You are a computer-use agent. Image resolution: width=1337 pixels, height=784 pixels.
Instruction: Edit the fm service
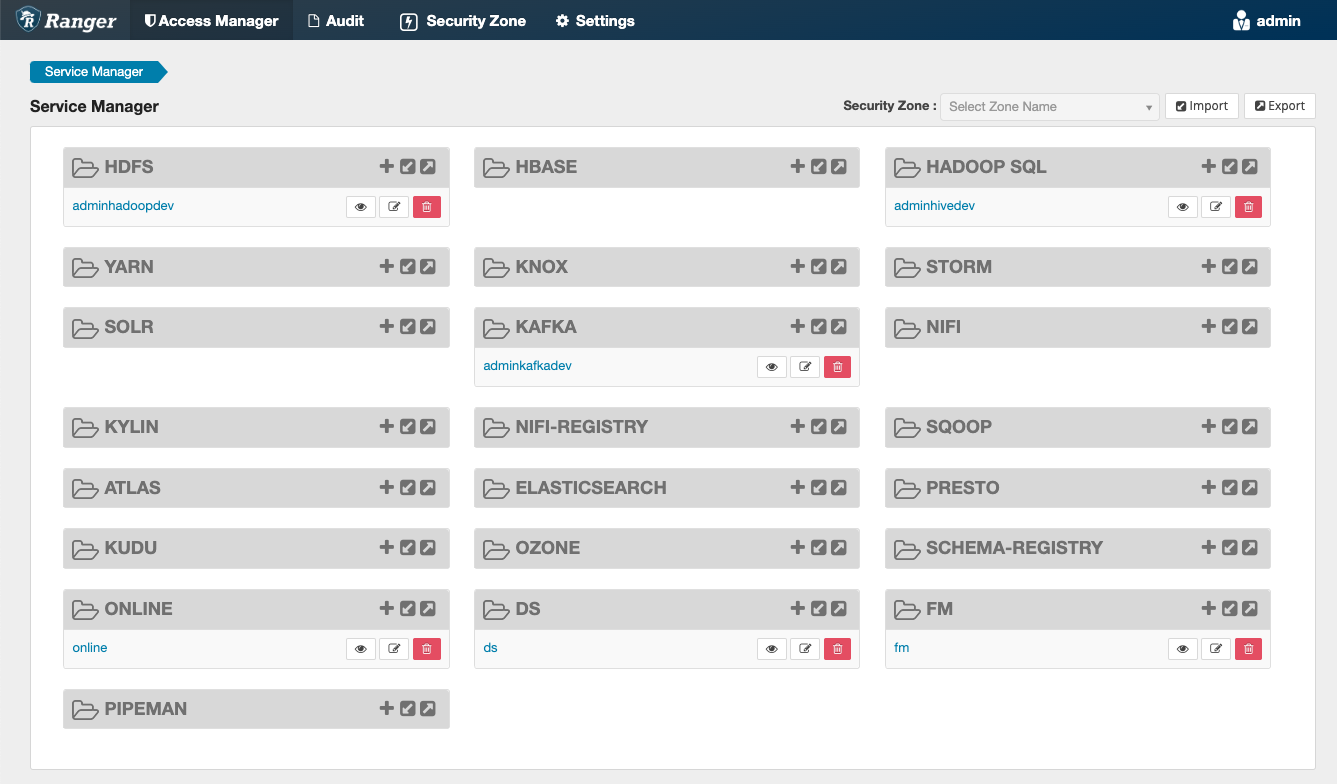[1216, 649]
